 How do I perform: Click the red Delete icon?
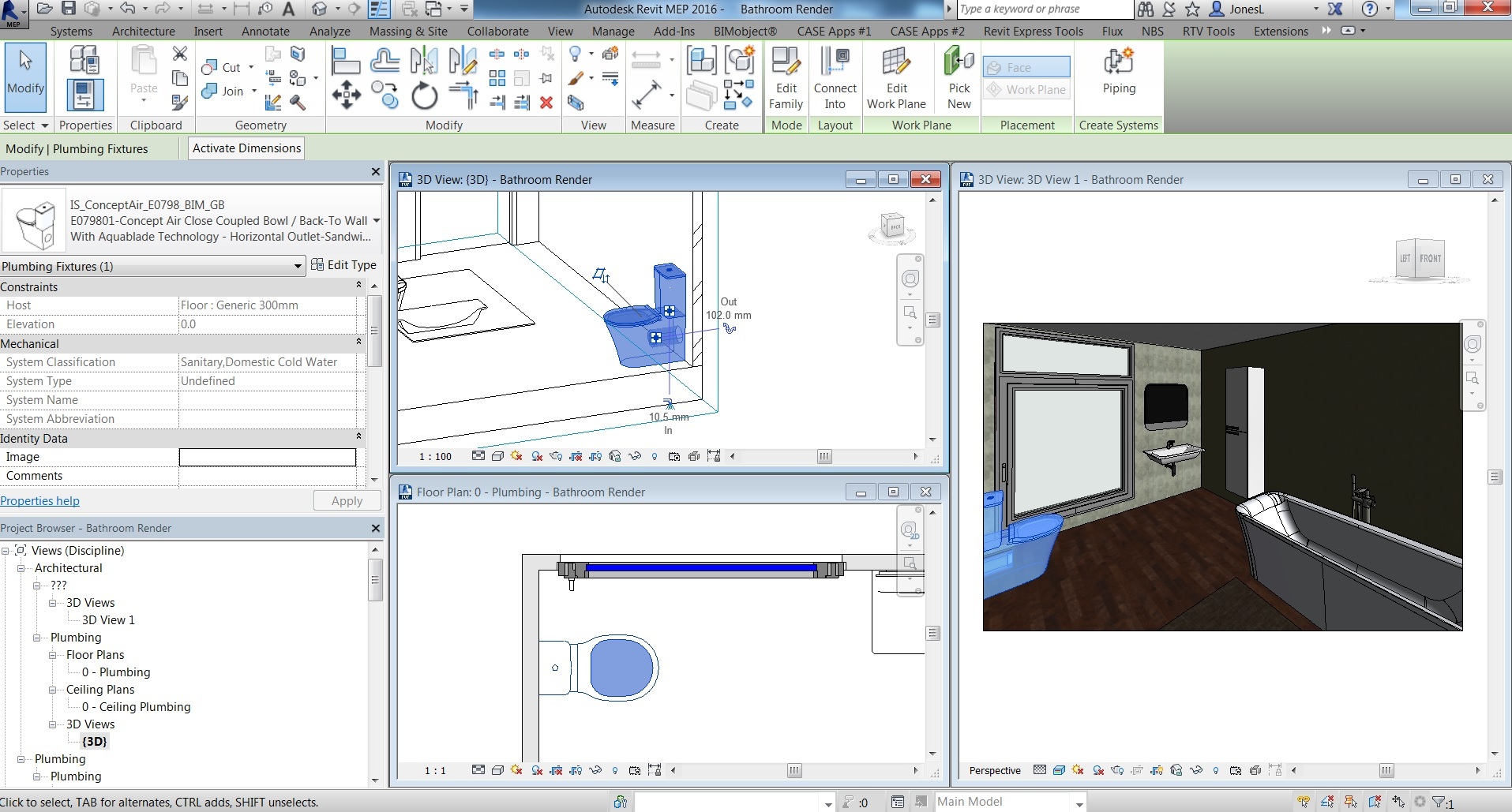546,103
